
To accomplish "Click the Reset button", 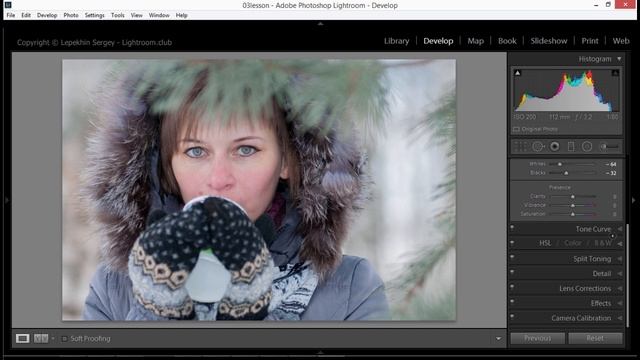I will point(595,338).
